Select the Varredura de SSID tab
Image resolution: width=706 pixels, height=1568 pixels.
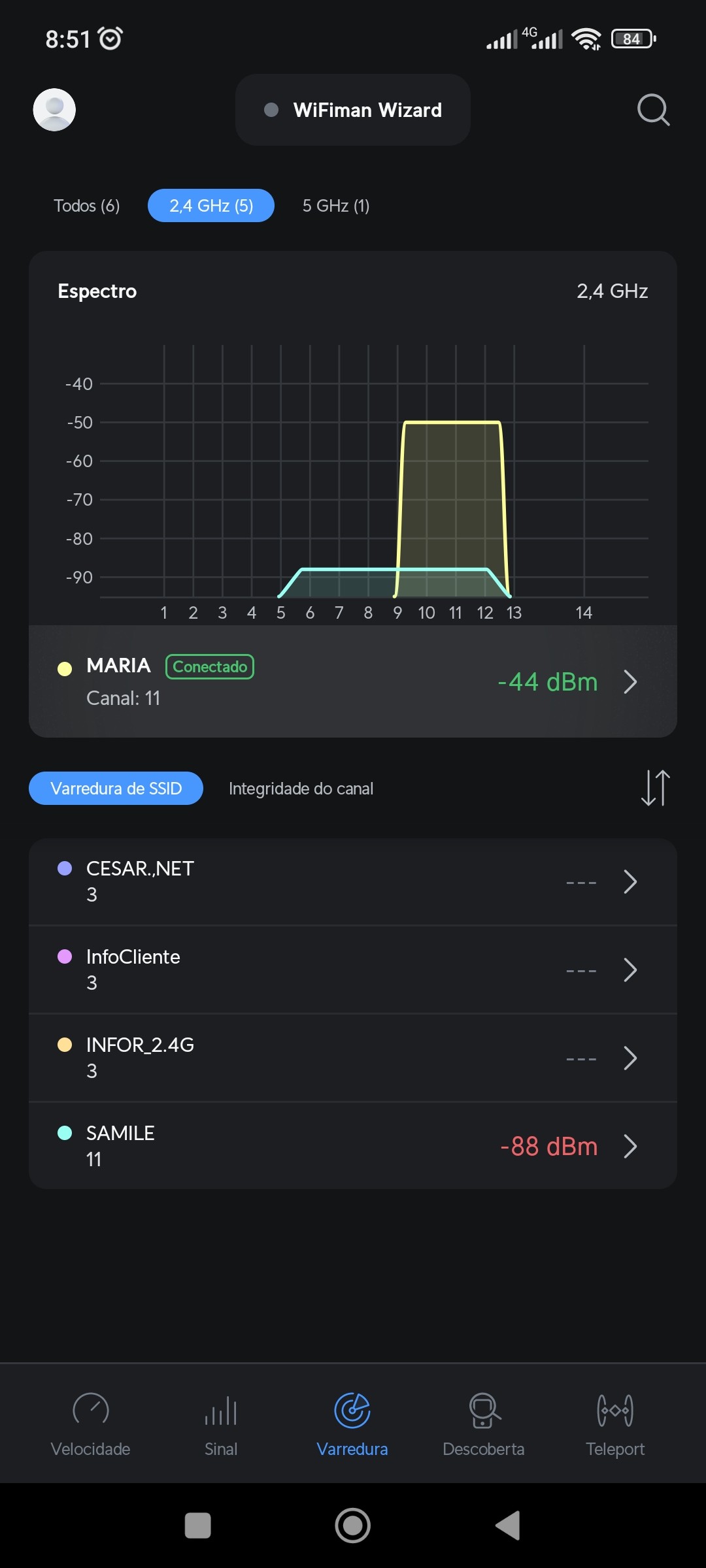(x=116, y=789)
